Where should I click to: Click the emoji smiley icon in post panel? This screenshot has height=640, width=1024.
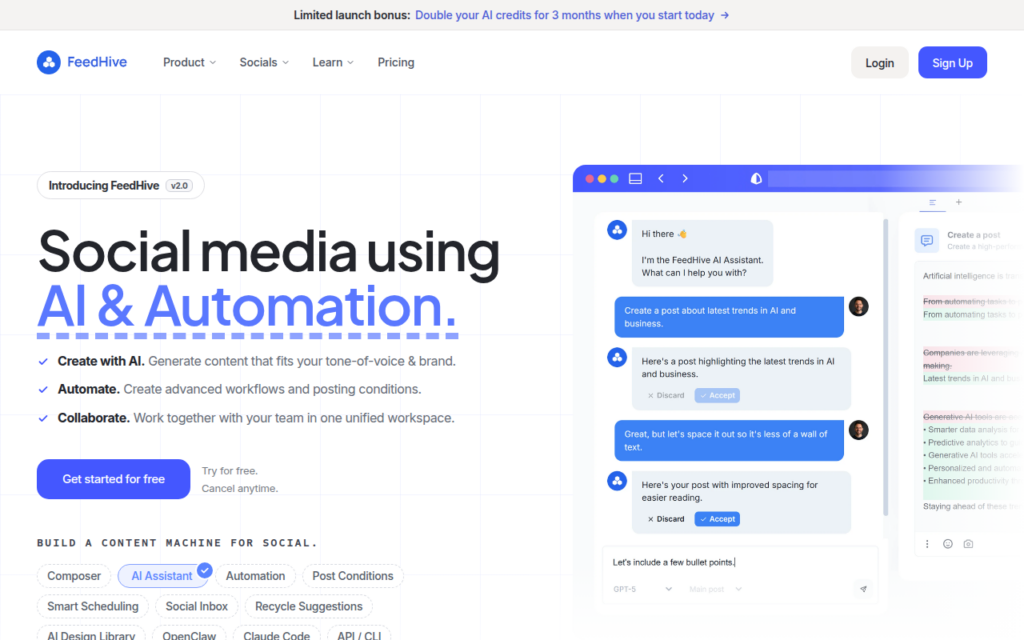tap(948, 543)
